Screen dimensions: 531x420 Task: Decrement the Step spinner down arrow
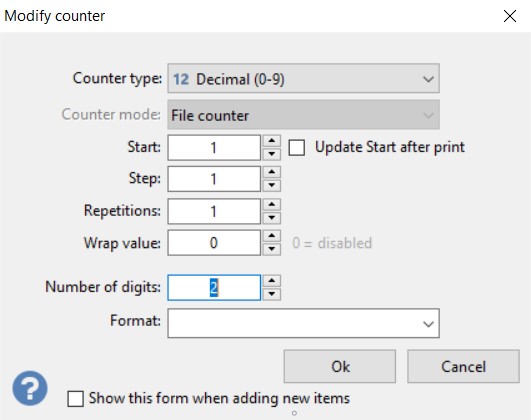point(272,185)
